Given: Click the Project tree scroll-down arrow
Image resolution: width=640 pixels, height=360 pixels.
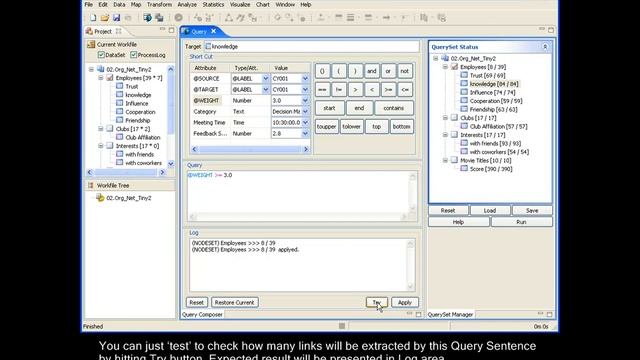Looking at the screenshot, I should [x=171, y=164].
